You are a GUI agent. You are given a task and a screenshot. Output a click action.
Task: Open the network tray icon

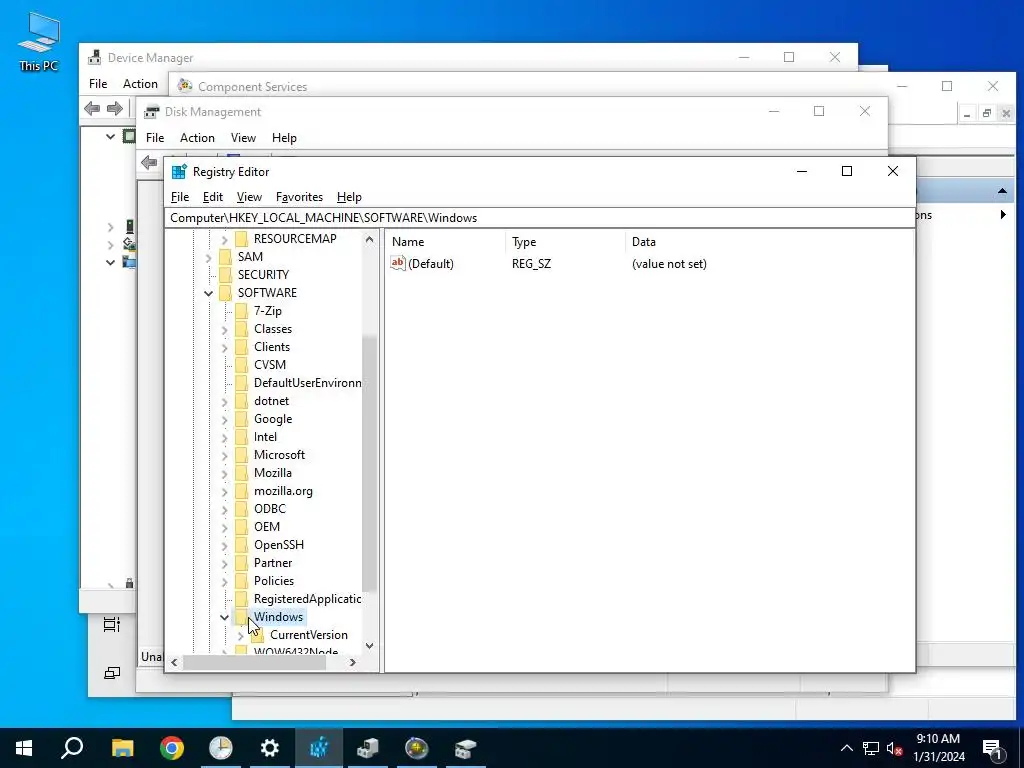coord(871,748)
